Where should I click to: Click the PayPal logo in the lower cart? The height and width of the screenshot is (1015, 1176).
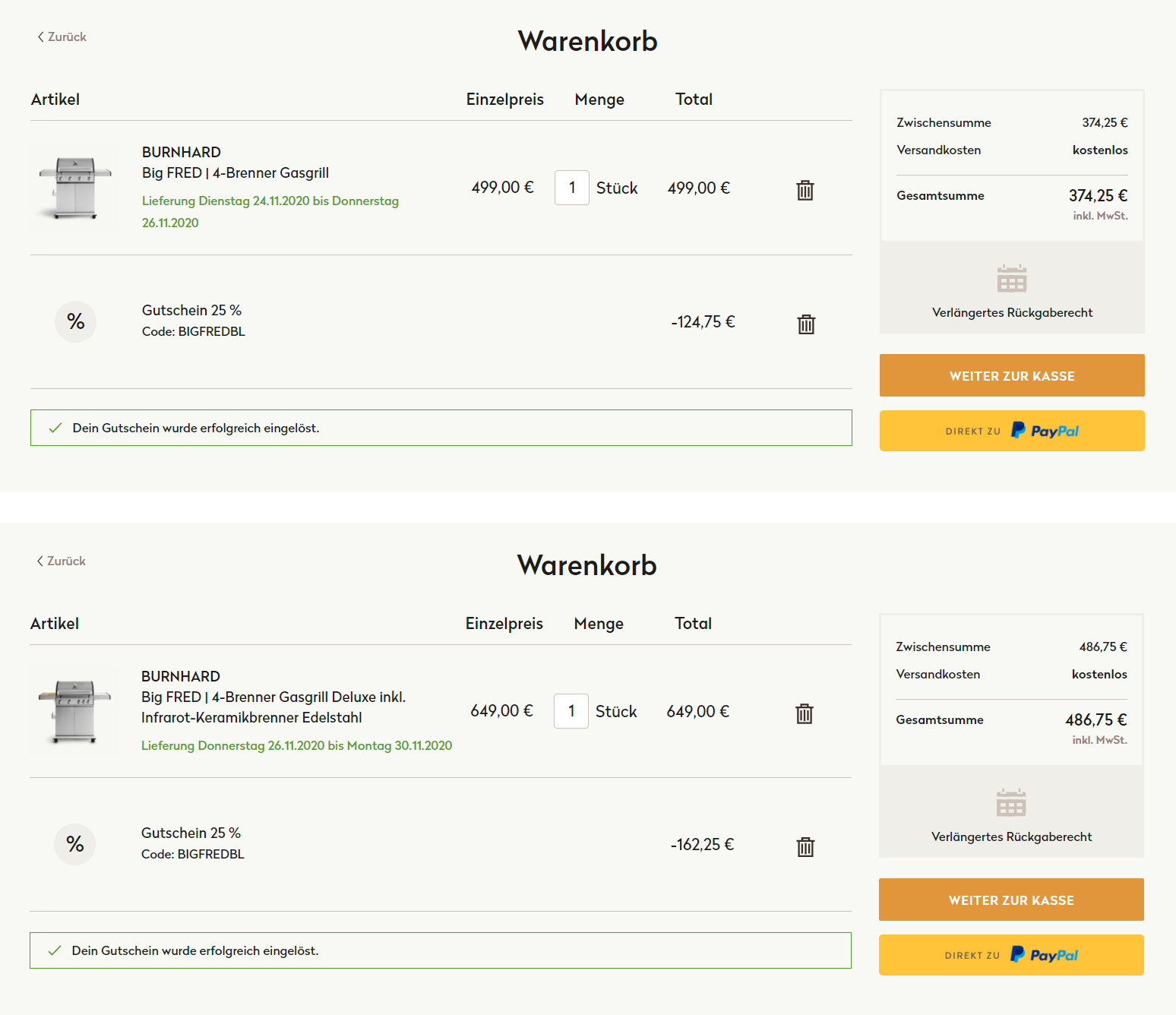click(1044, 955)
